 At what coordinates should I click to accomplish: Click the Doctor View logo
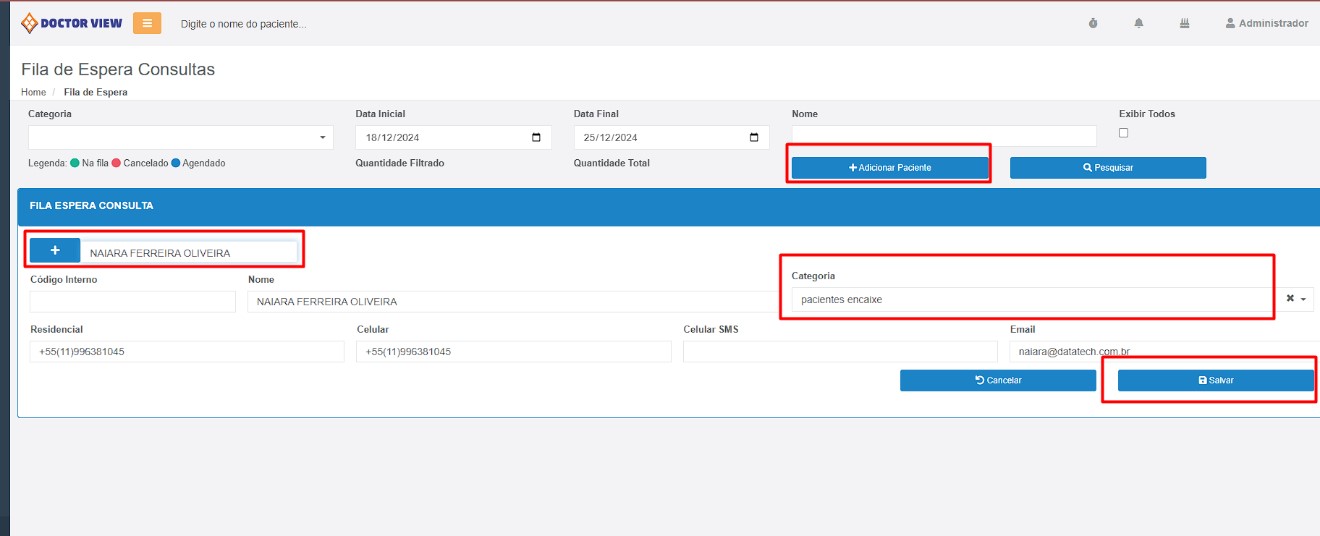pos(72,22)
